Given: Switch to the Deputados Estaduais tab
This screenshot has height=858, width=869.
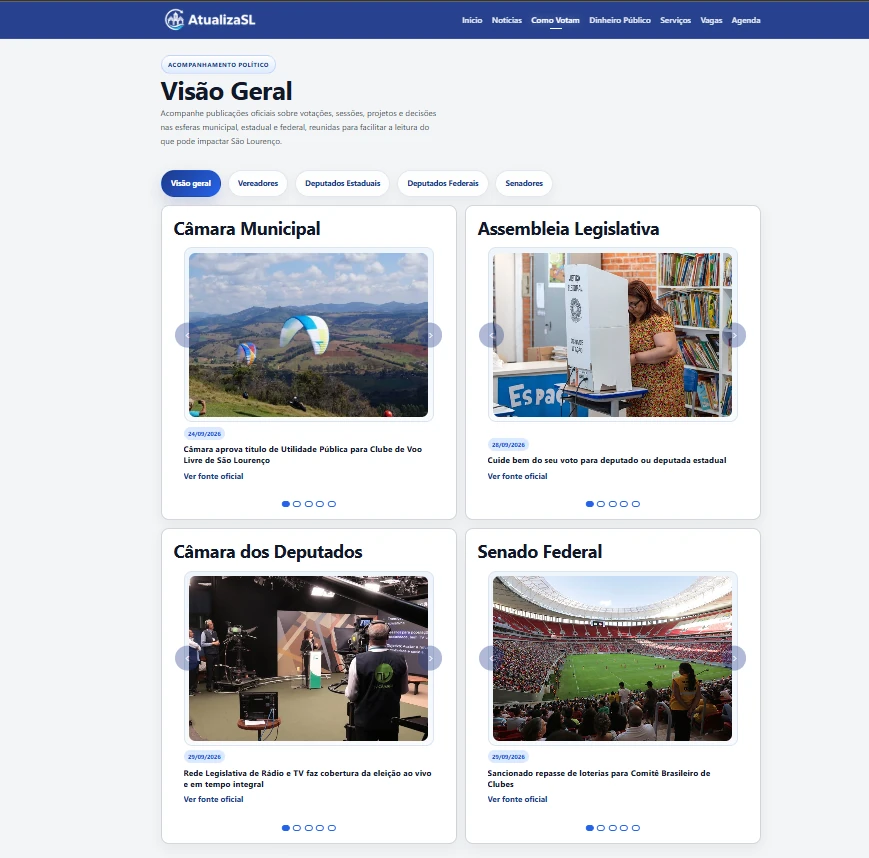Looking at the screenshot, I should tap(343, 183).
